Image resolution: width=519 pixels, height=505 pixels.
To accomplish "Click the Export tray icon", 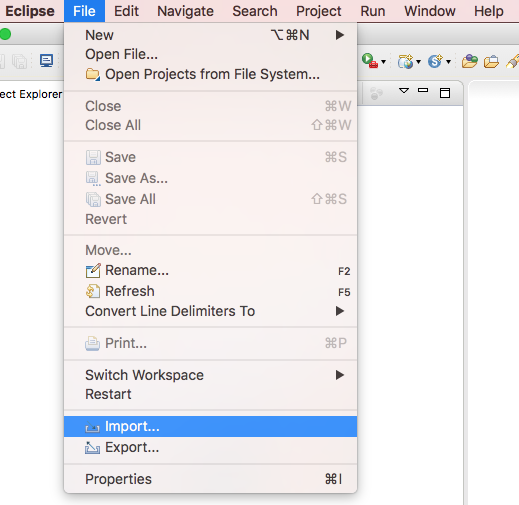I will point(92,448).
